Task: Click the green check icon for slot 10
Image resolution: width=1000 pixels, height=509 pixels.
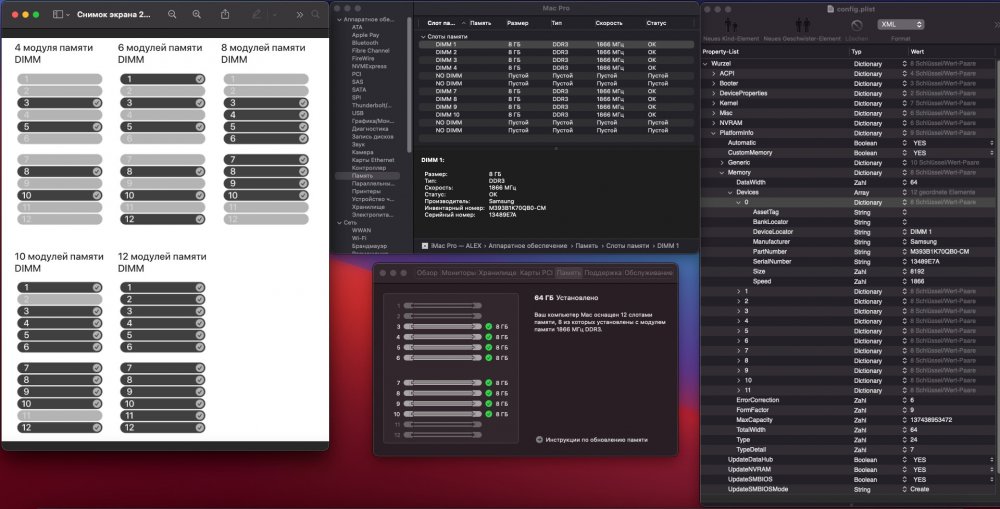Action: (489, 414)
